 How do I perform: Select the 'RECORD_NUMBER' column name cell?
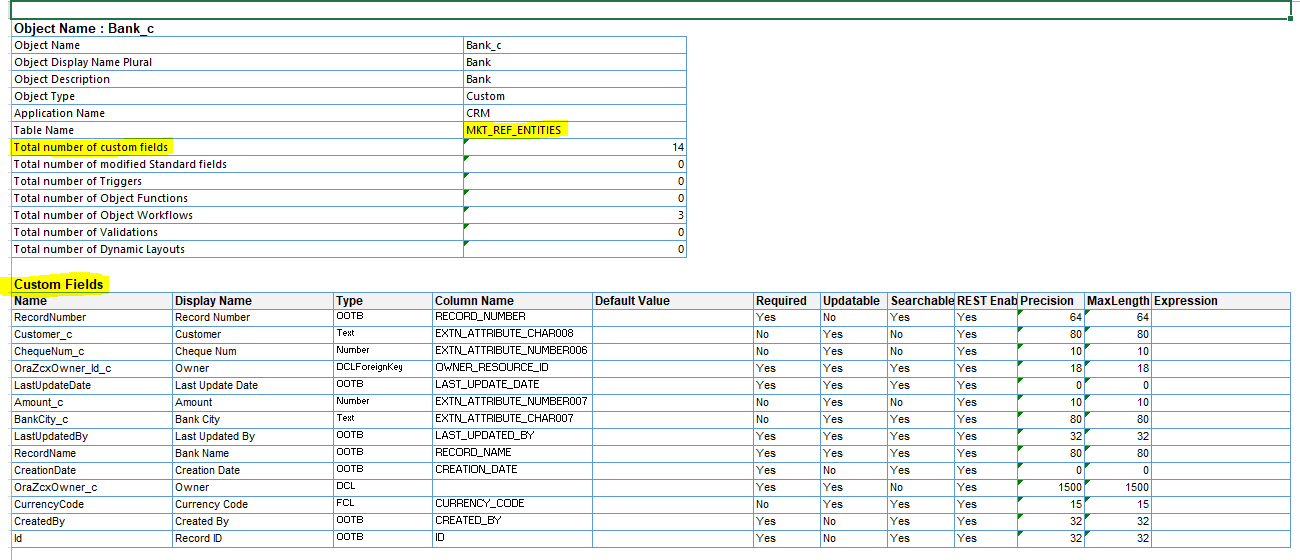pos(512,317)
